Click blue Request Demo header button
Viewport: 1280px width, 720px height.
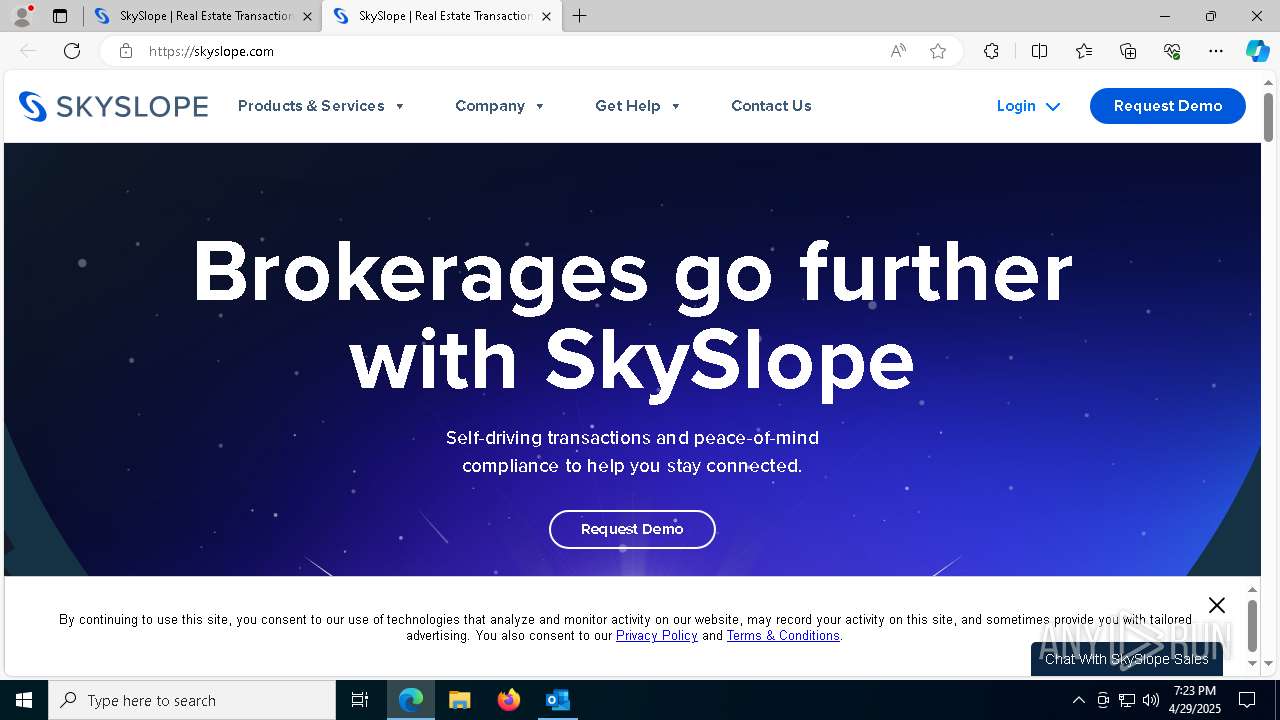(1168, 106)
